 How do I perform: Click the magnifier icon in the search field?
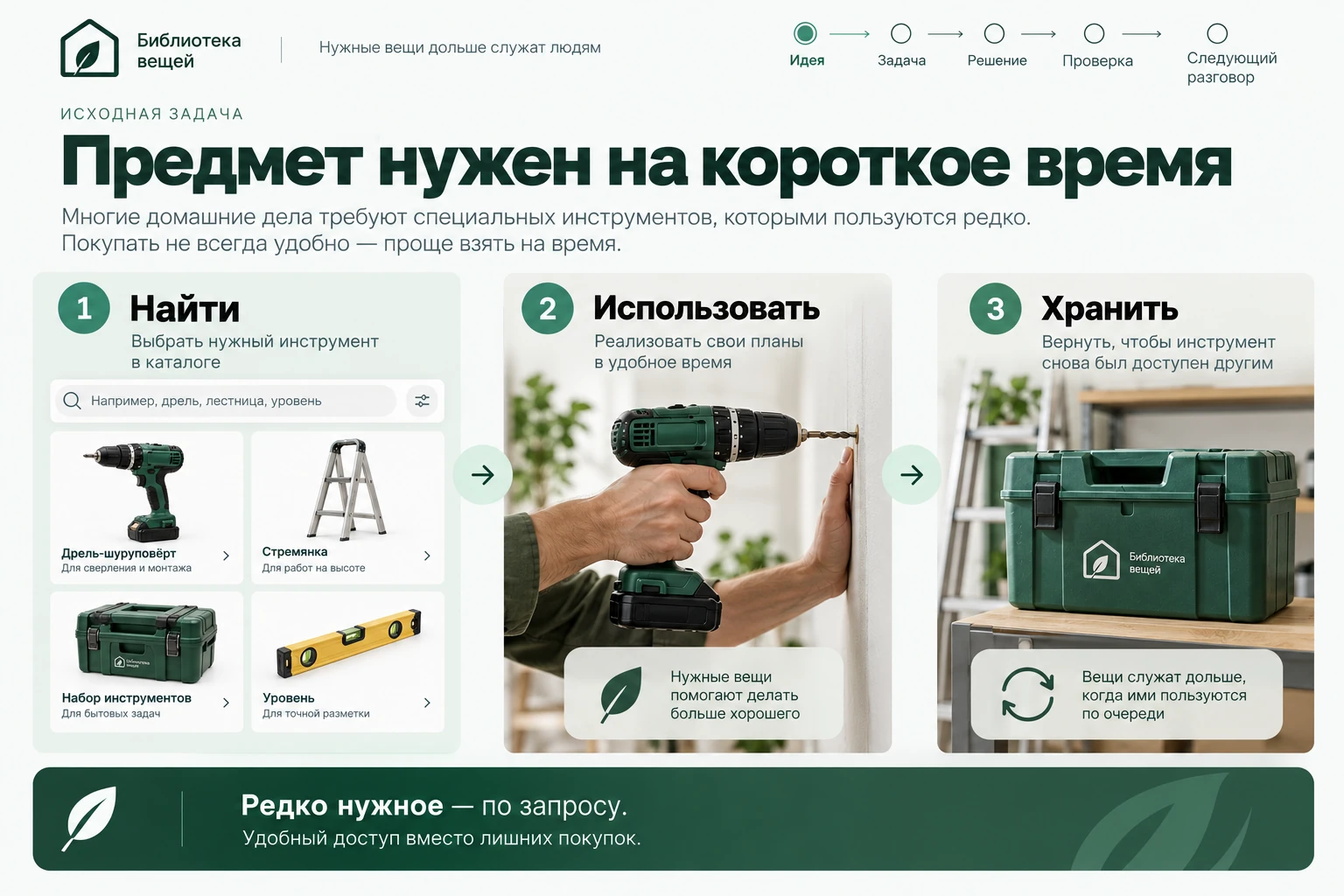[x=73, y=401]
